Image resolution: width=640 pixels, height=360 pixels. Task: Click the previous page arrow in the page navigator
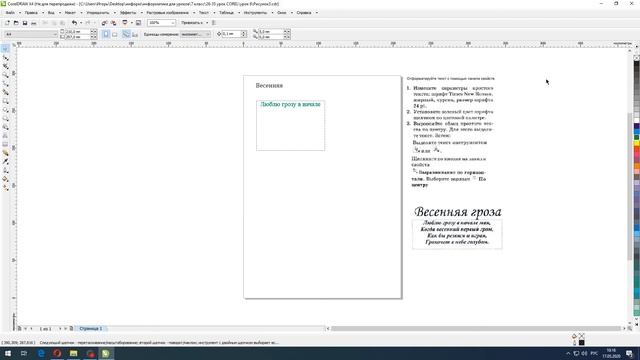pyautogui.click(x=31, y=328)
